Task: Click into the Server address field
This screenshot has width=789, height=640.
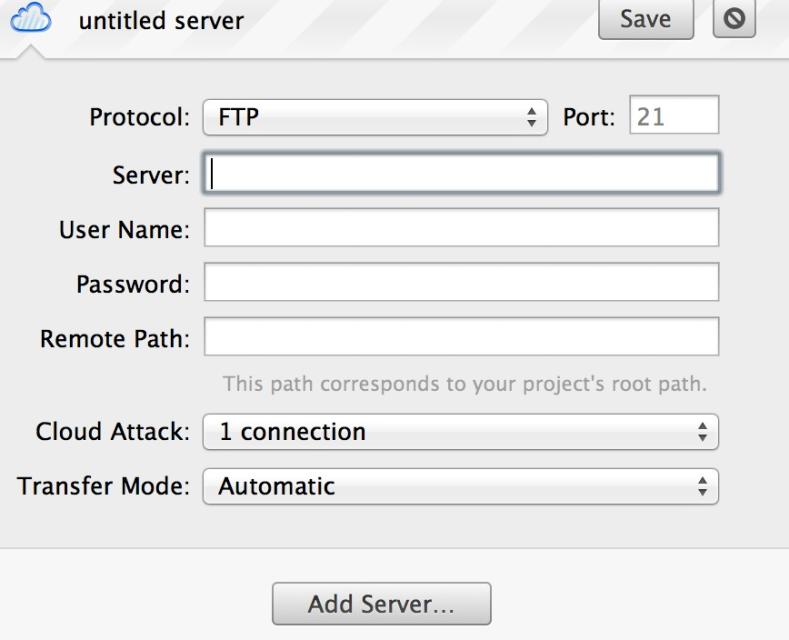Action: [461, 173]
